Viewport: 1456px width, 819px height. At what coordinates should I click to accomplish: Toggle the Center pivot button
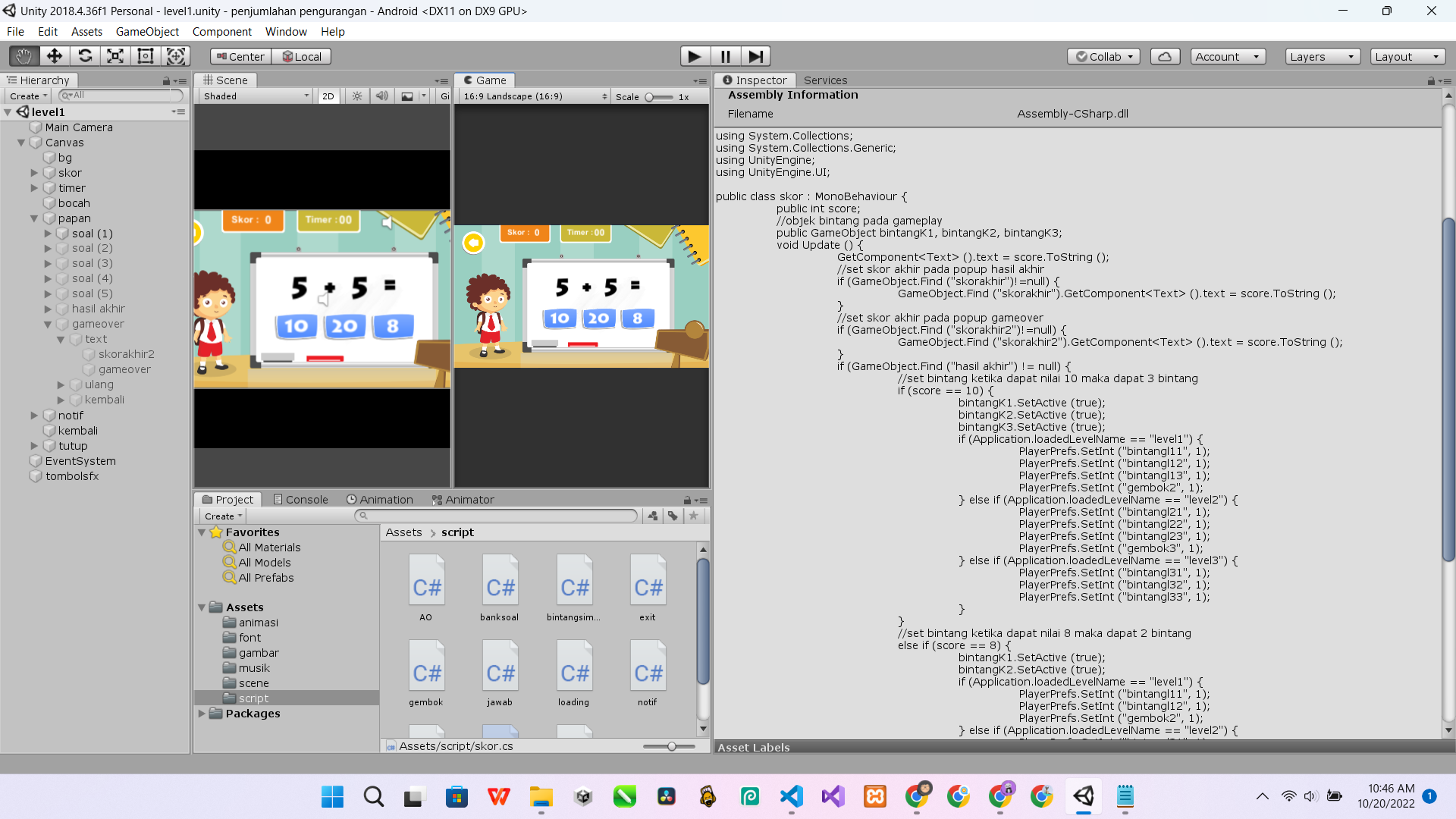point(240,56)
